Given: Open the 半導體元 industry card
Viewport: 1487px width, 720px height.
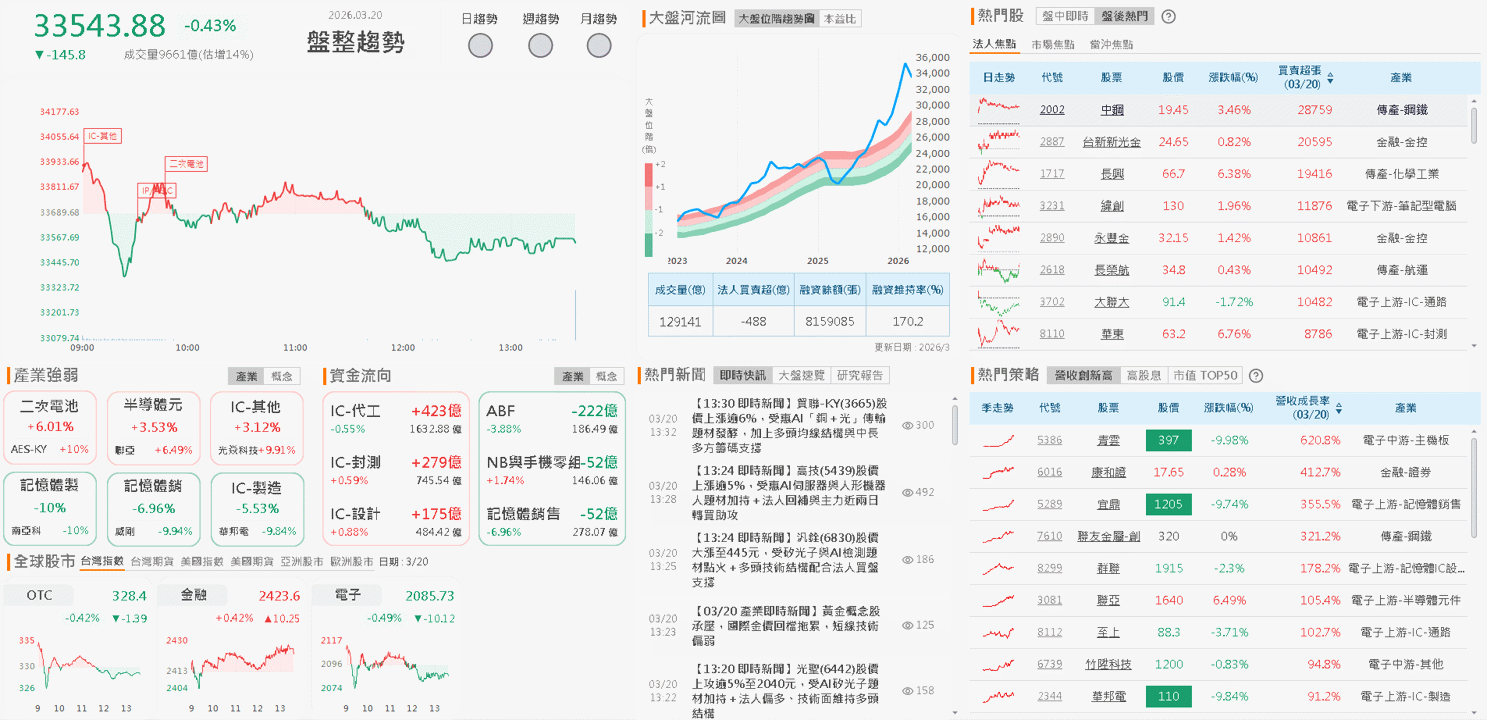Looking at the screenshot, I should click(x=153, y=428).
